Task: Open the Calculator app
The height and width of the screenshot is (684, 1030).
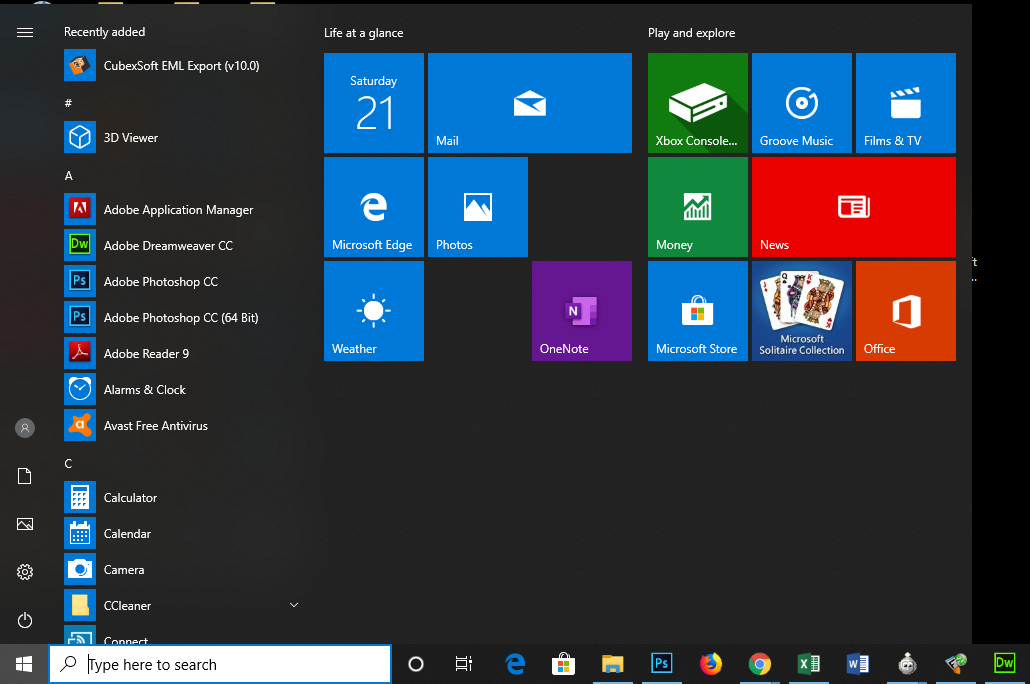Action: point(182,498)
